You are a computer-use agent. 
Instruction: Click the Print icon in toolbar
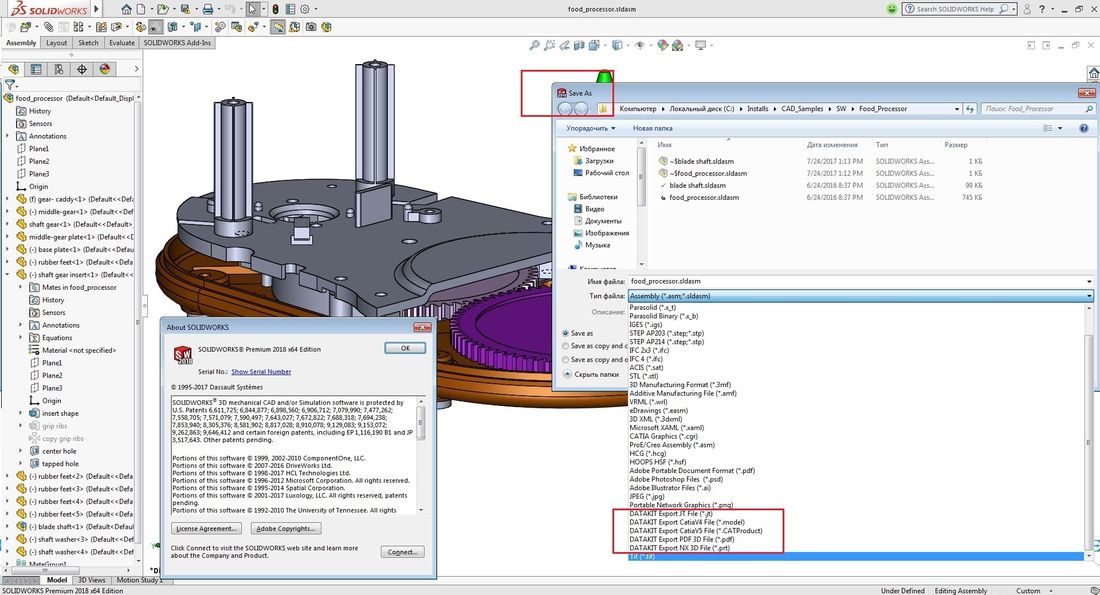click(207, 9)
